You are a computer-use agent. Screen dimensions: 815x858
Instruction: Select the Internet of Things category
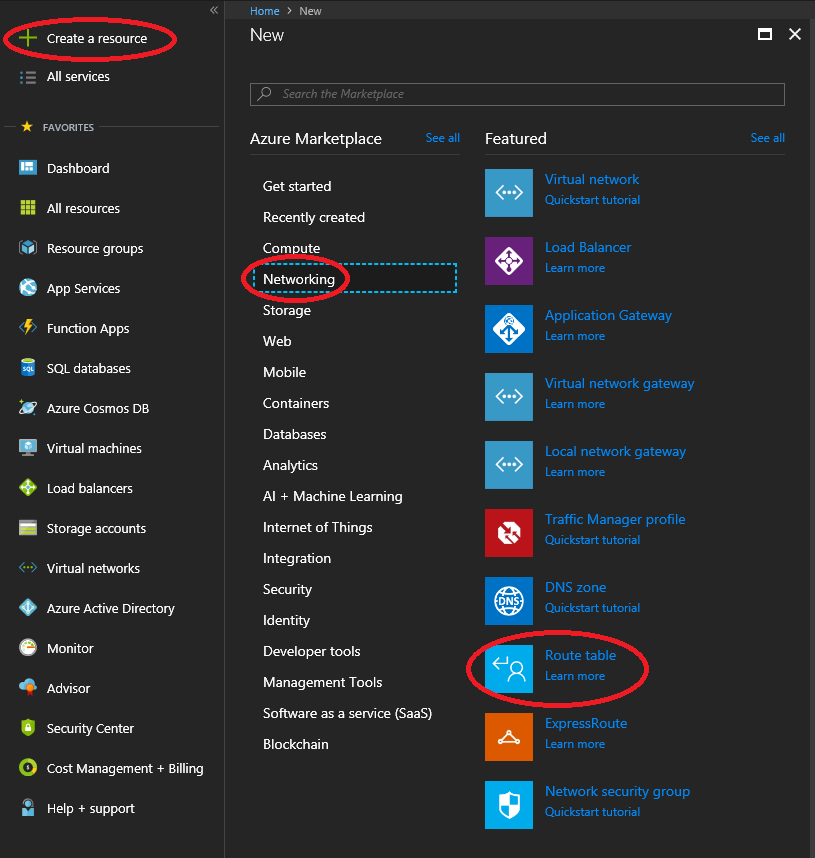click(317, 527)
